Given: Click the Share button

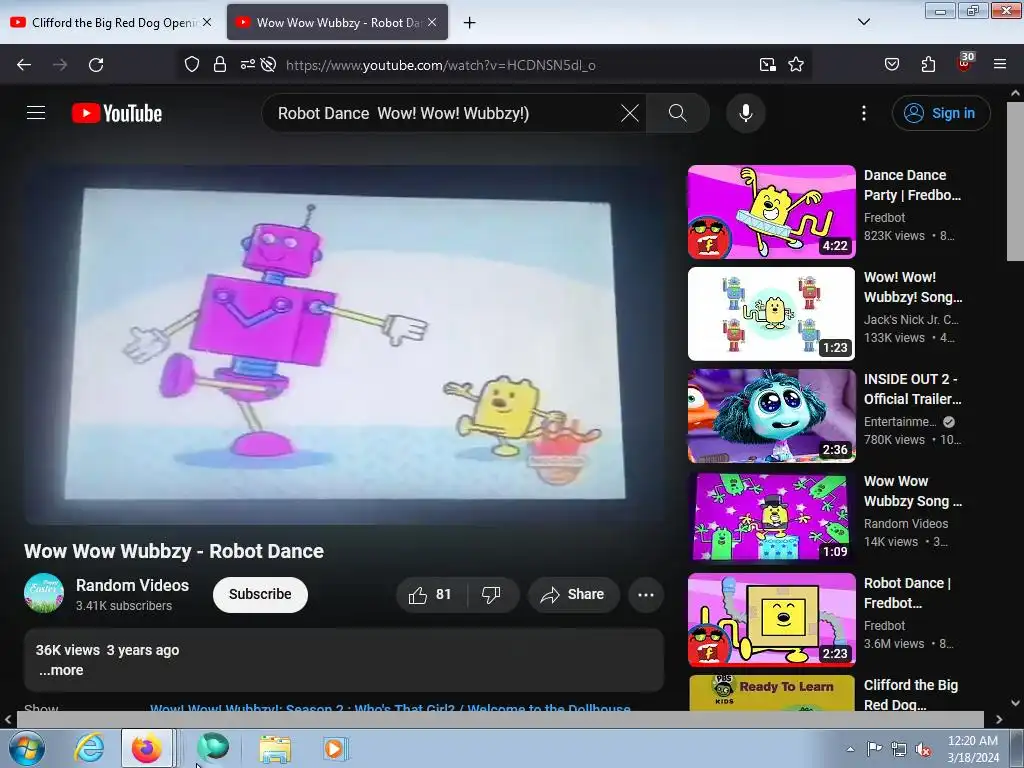Looking at the screenshot, I should pyautogui.click(x=573, y=594).
